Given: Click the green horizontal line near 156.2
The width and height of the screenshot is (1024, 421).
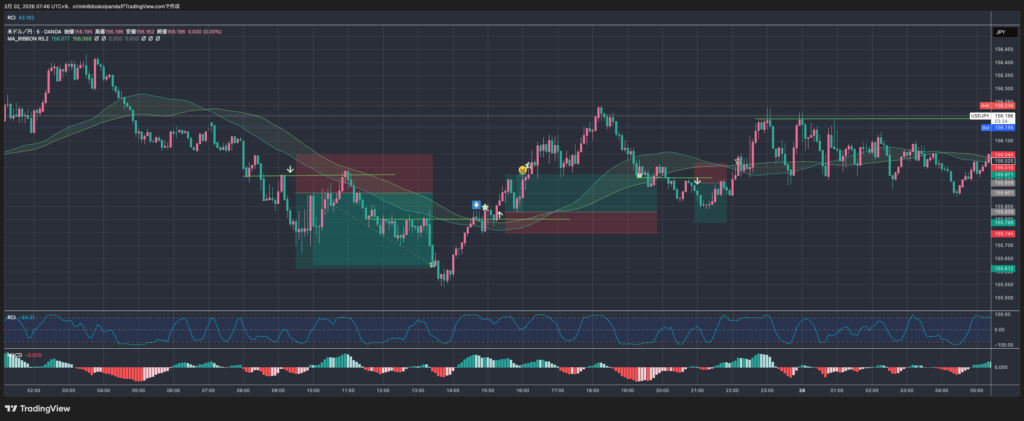Looking at the screenshot, I should coord(880,118).
